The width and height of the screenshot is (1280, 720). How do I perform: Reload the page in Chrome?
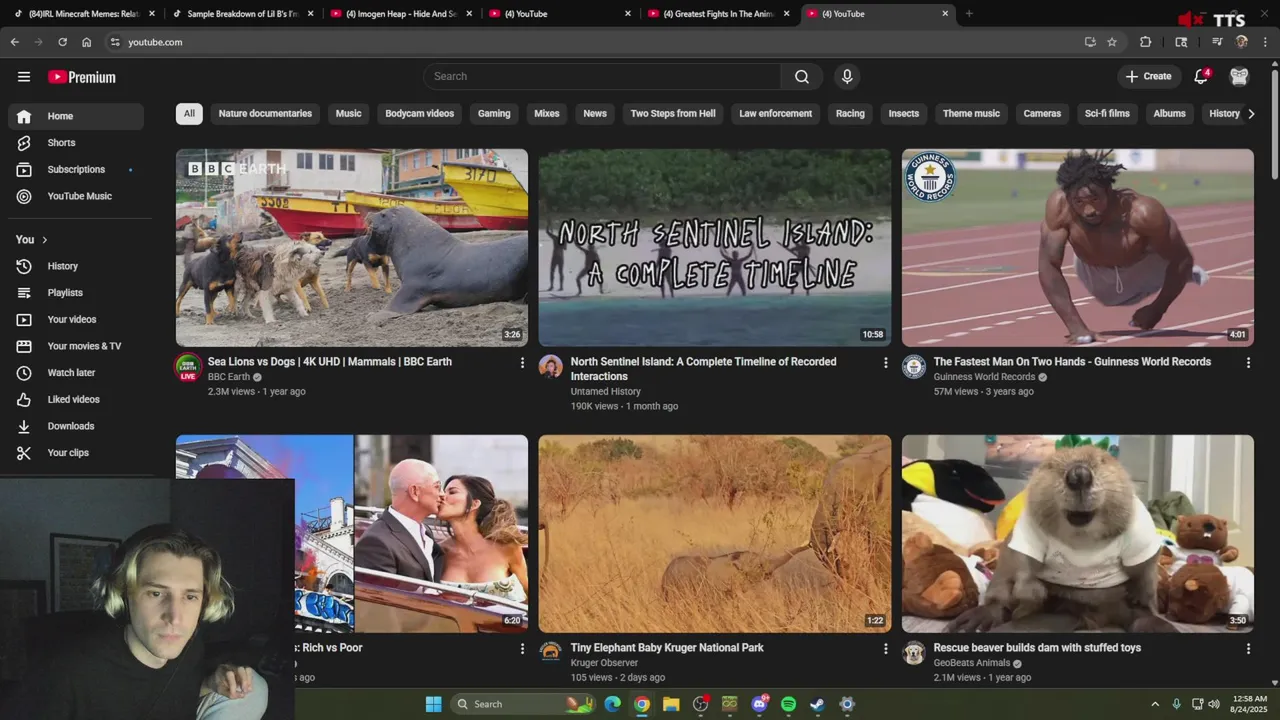click(x=62, y=42)
